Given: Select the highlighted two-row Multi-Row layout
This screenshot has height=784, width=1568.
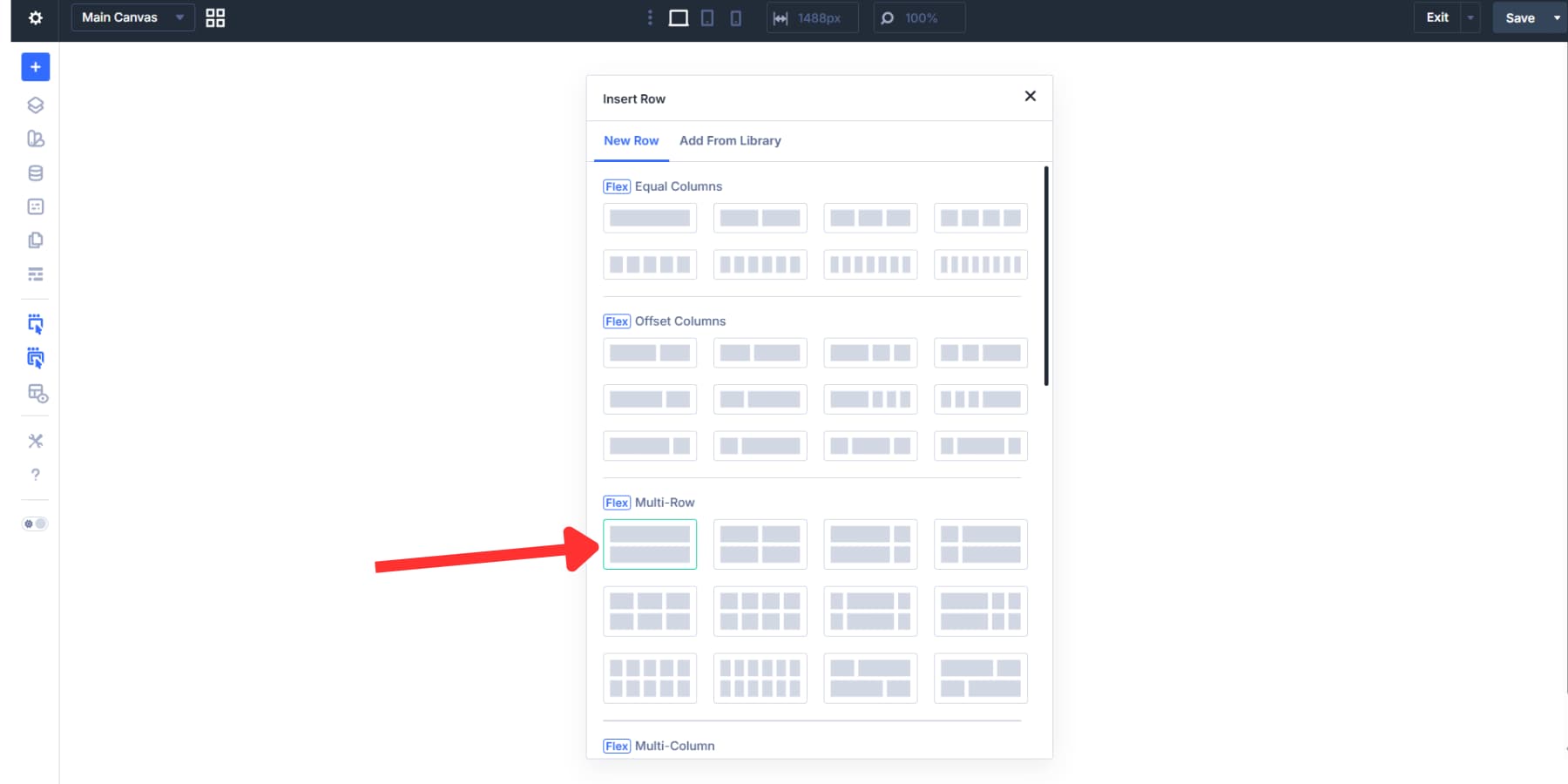Looking at the screenshot, I should click(650, 544).
